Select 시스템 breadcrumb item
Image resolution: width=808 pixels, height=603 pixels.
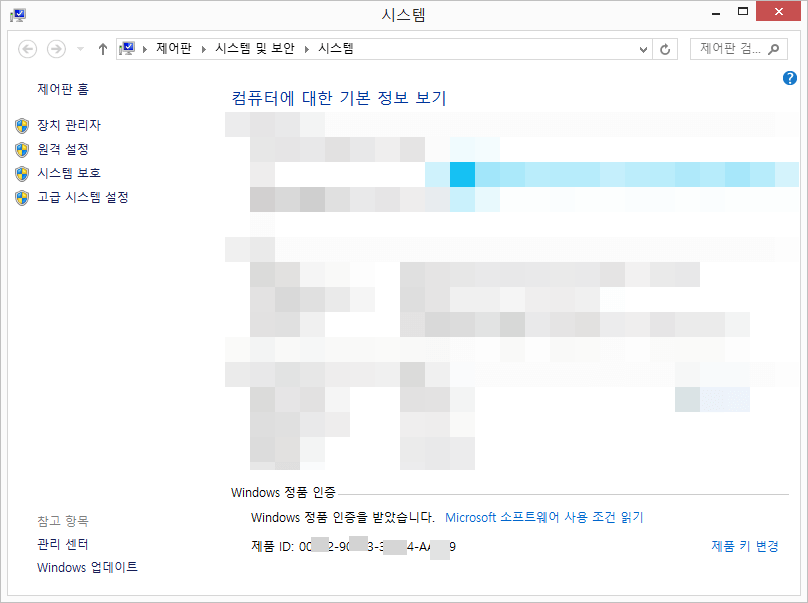pyautogui.click(x=336, y=49)
